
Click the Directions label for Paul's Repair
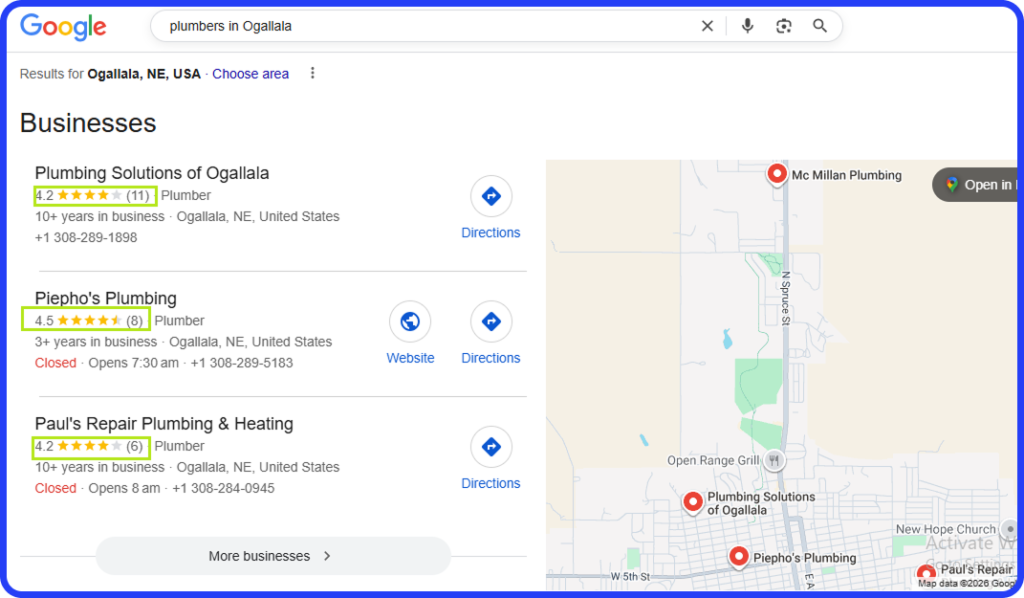490,483
